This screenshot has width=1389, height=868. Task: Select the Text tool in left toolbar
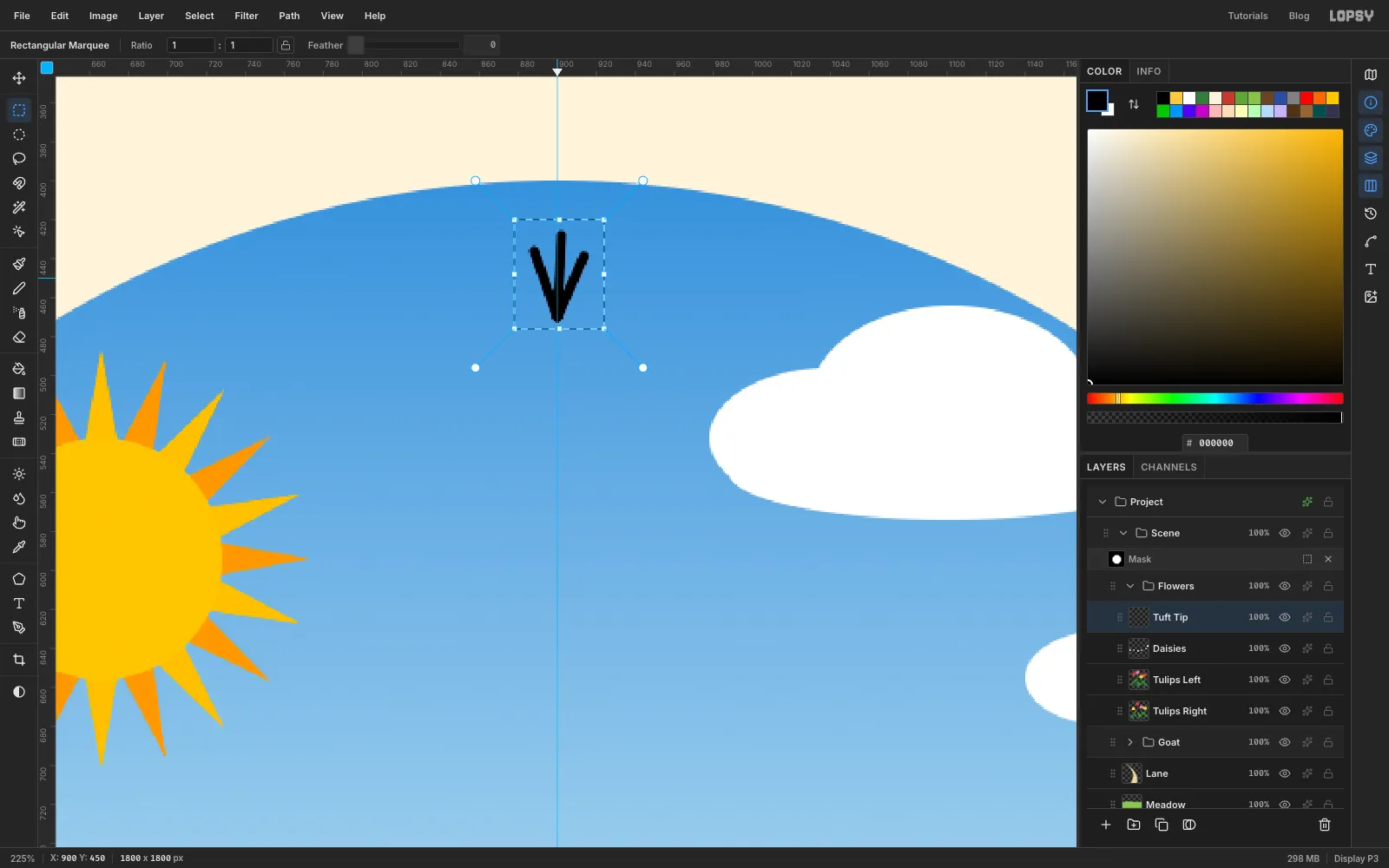coord(18,603)
